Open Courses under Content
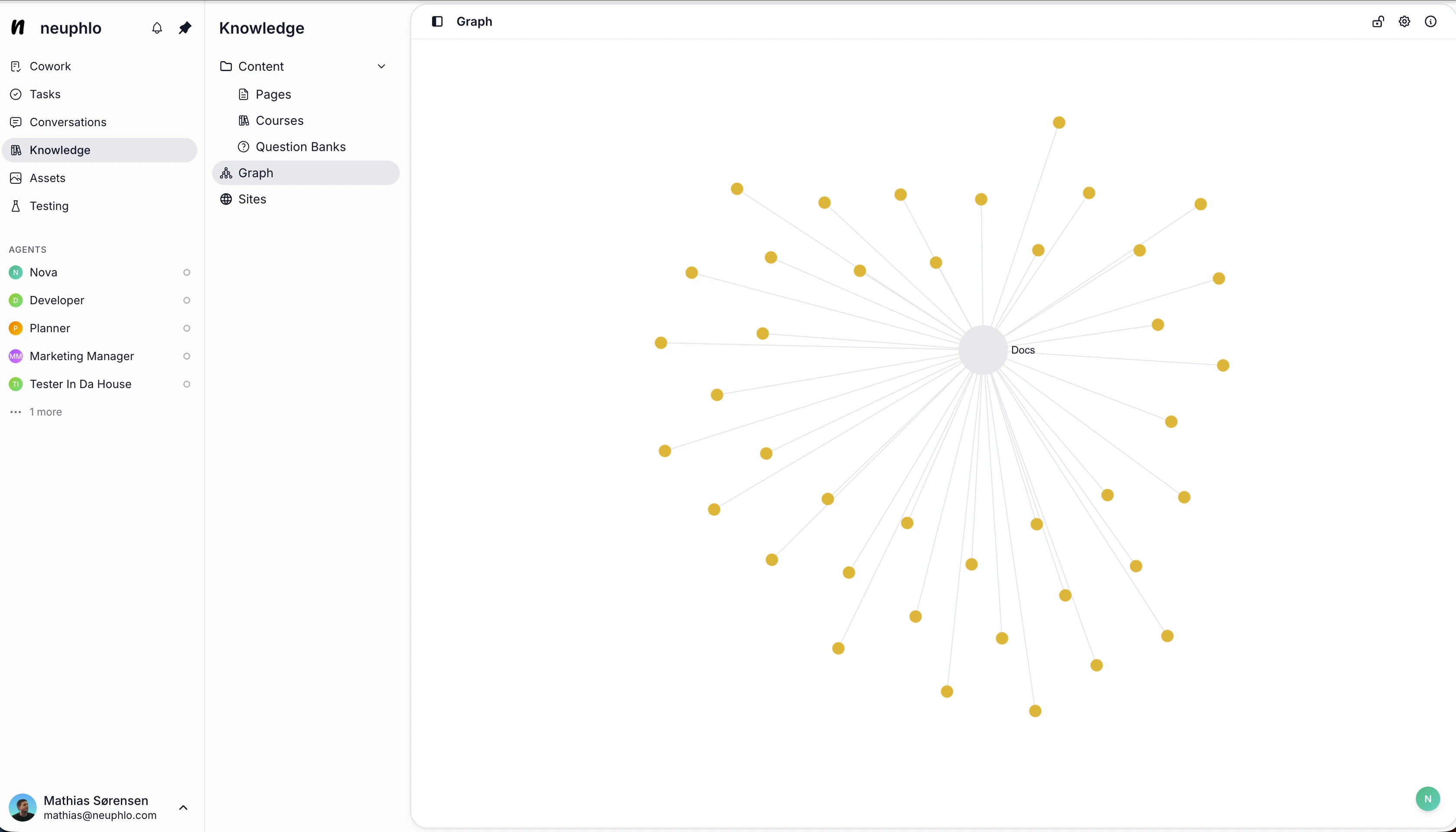Image resolution: width=1456 pixels, height=832 pixels. (x=314, y=120)
